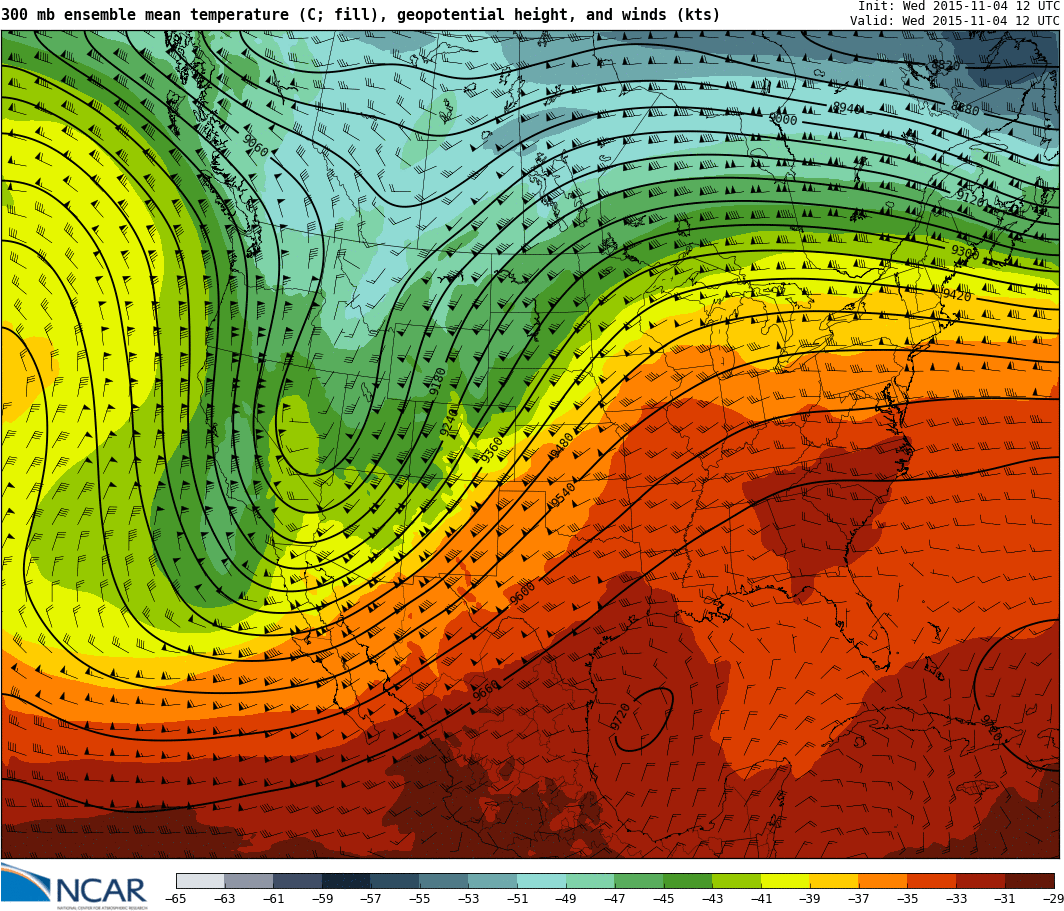1064x911 pixels.
Task: Click the -35 colorbar tick label
Action: click(x=908, y=898)
